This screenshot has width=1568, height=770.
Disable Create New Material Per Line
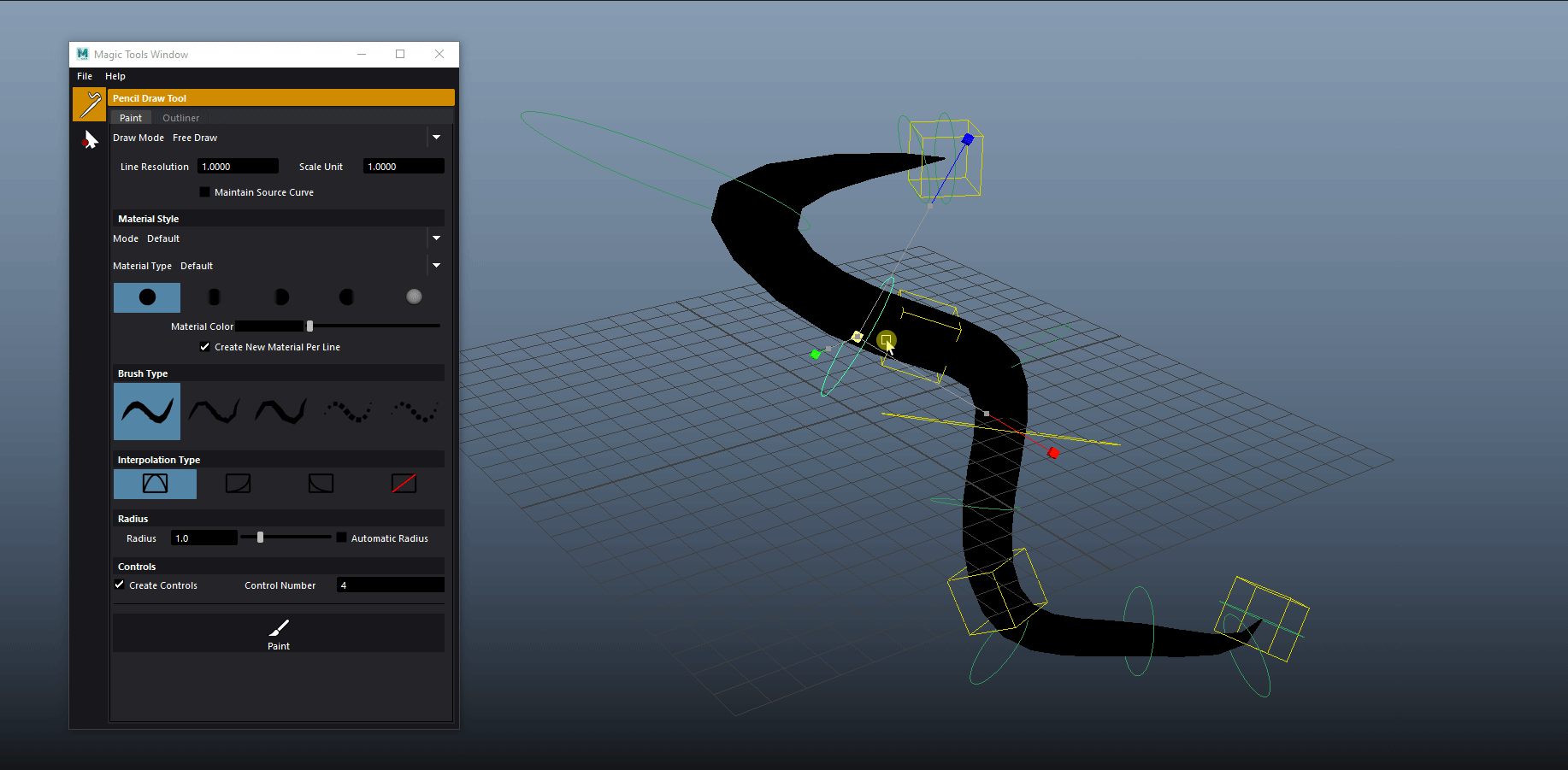[204, 347]
